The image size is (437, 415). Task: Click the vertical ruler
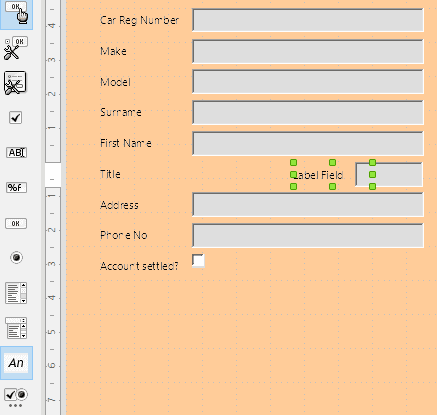click(53, 207)
